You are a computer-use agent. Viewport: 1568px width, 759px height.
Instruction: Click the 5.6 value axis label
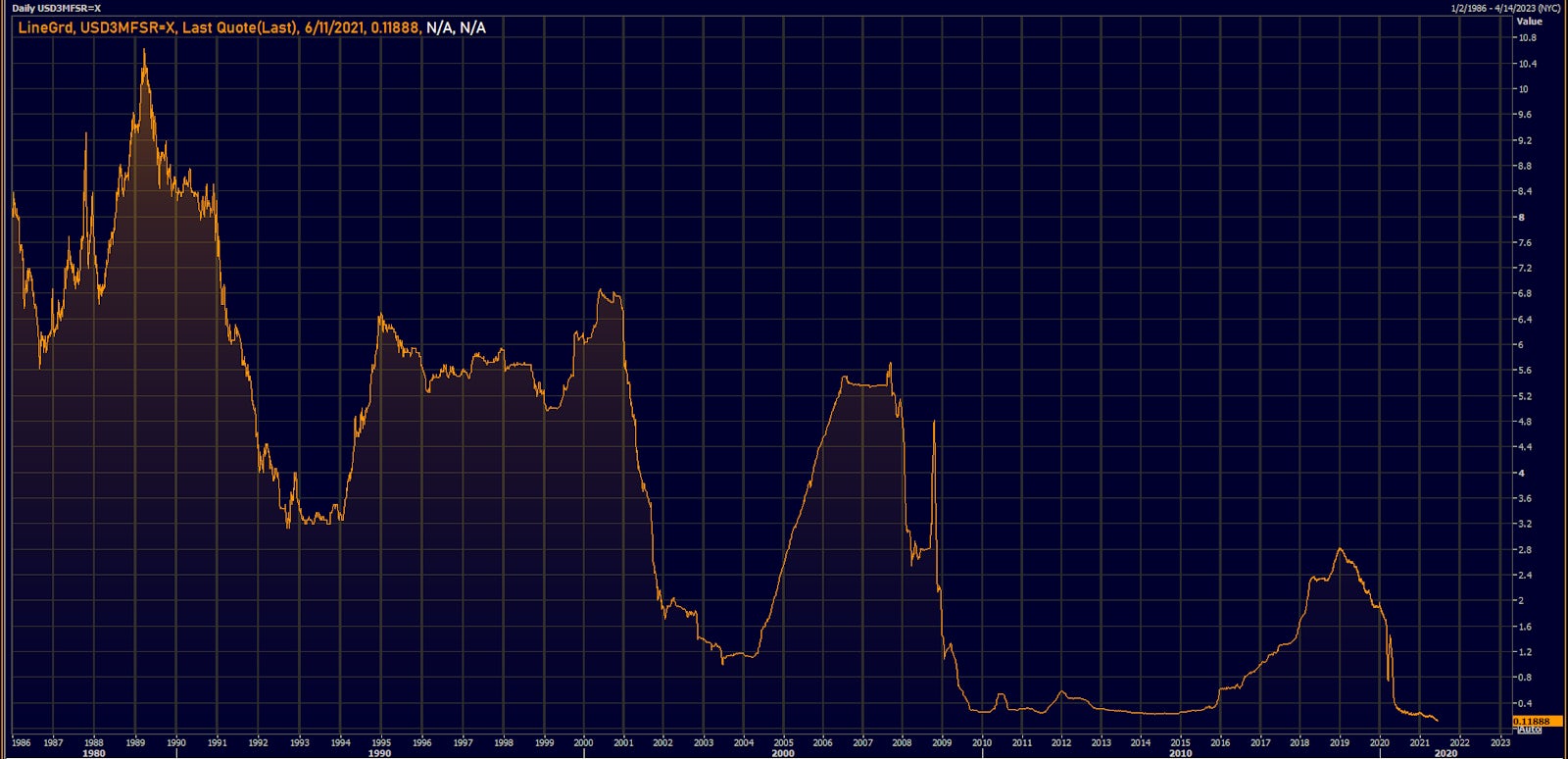click(x=1525, y=371)
